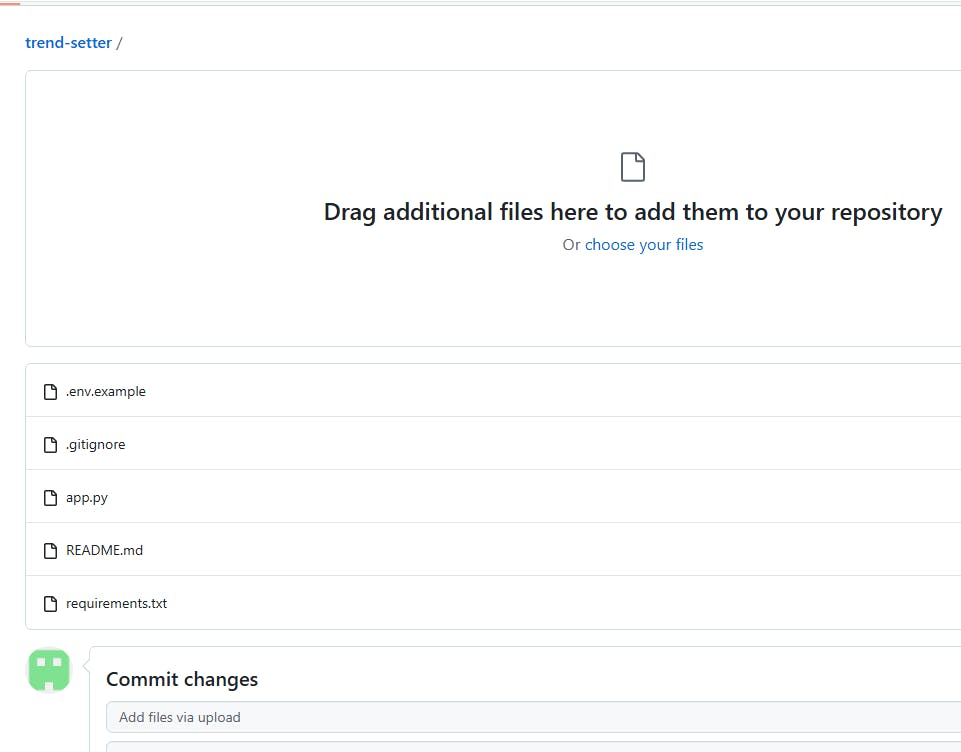Open the trend-setter repository link
Viewport: 961px width, 752px height.
[x=68, y=43]
